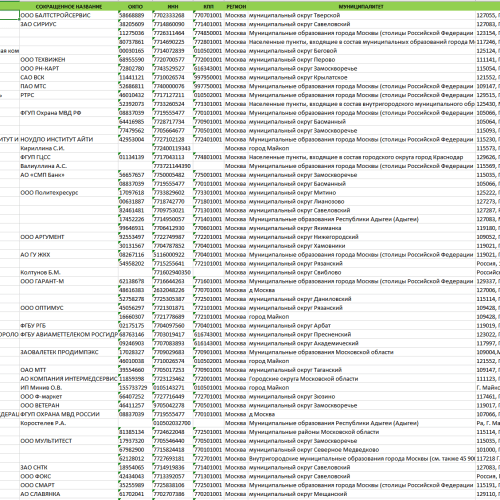The height and width of the screenshot is (500, 500).
Task: Click the ООО Политехресурс cell
Action: [x=69, y=193]
